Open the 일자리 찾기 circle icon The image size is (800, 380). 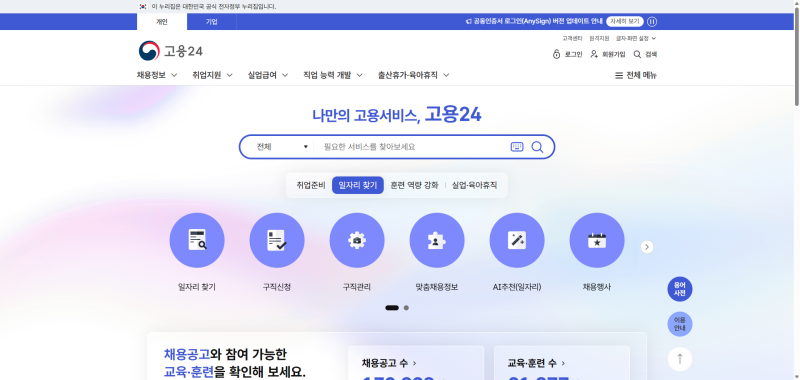click(197, 240)
